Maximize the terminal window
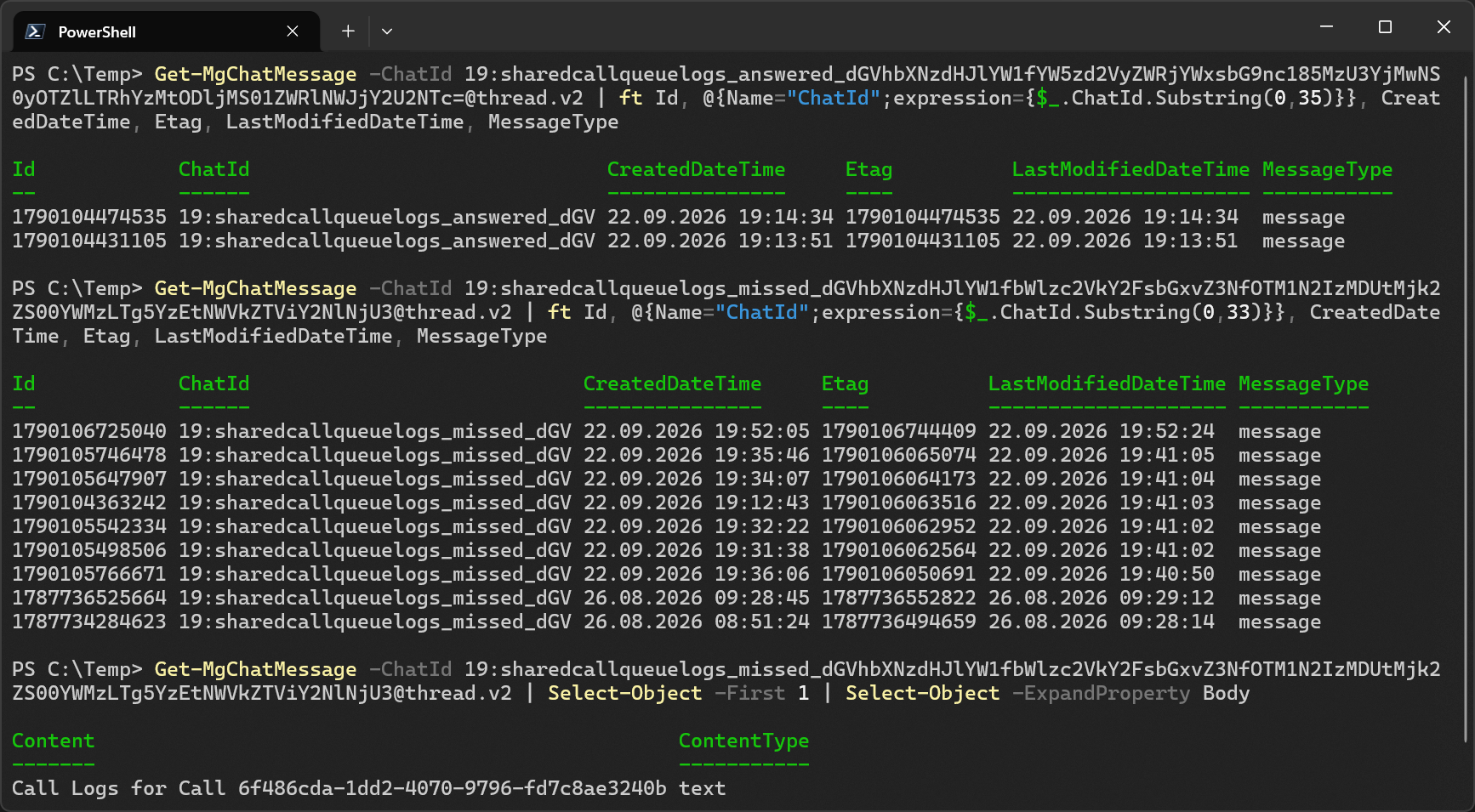Image resolution: width=1475 pixels, height=812 pixels. pyautogui.click(x=1385, y=27)
